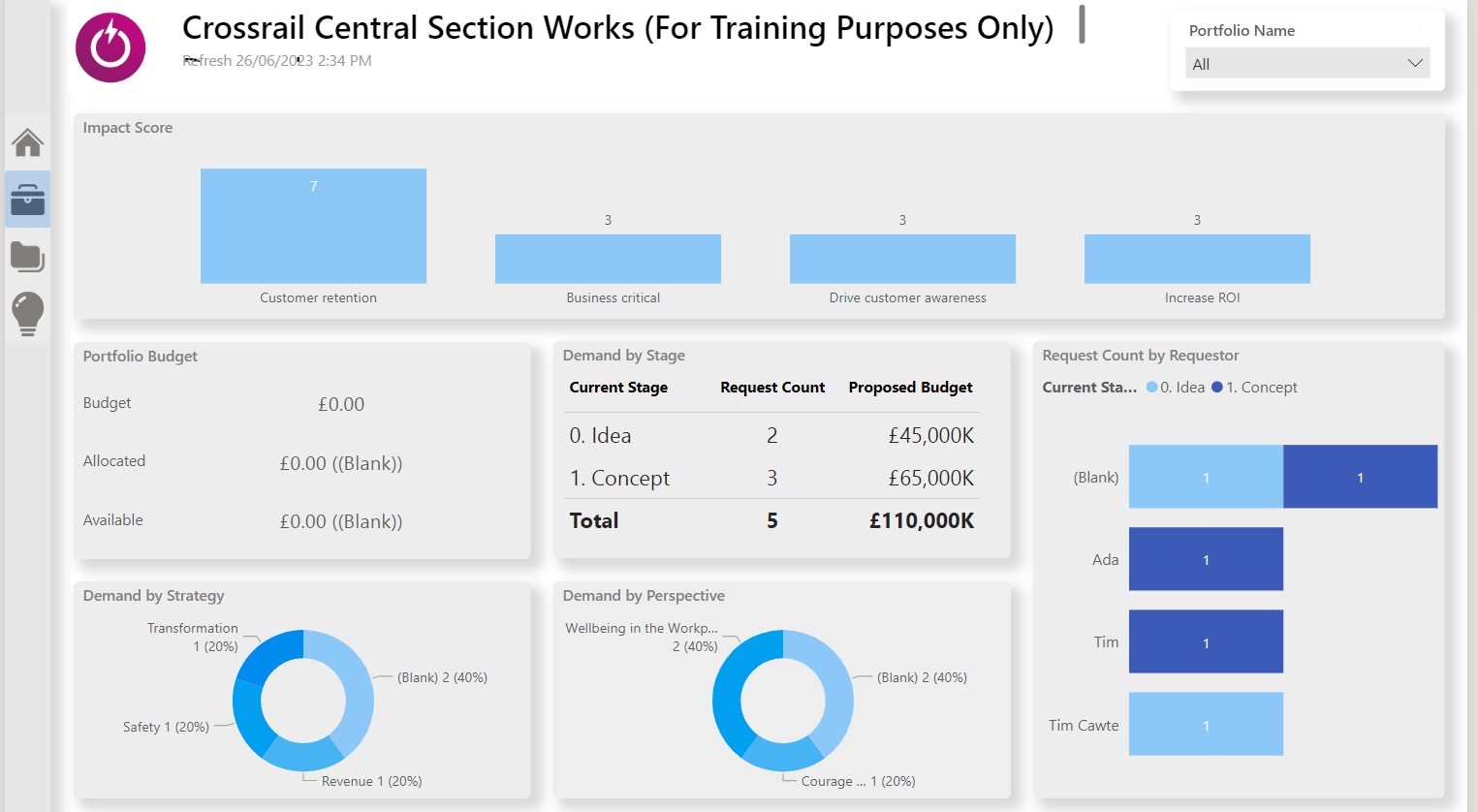
Task: Select the (Blank) requestor light blue Idea bar
Action: click(1206, 477)
